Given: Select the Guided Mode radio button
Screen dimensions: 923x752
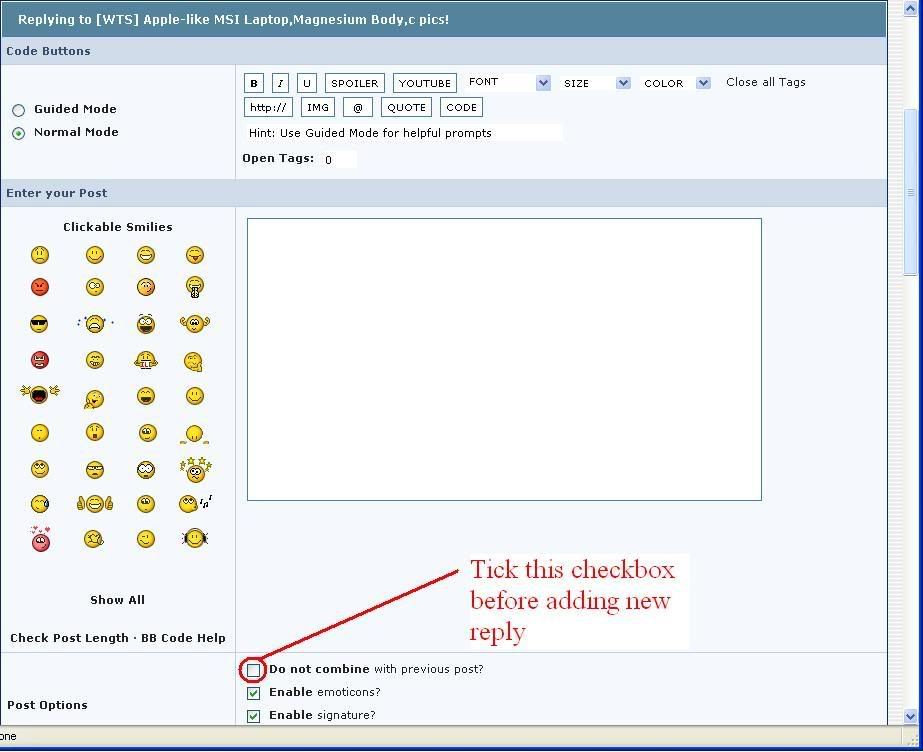Looking at the screenshot, I should 19,110.
